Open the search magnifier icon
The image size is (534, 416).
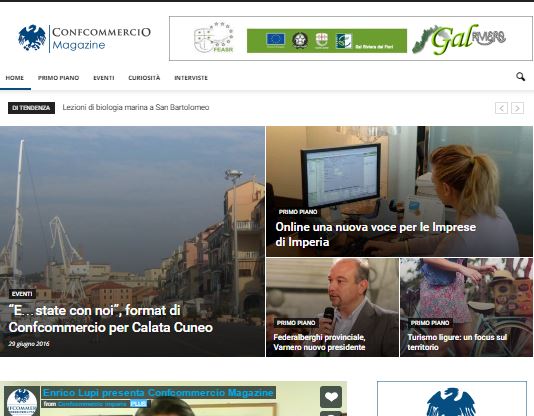tap(520, 77)
